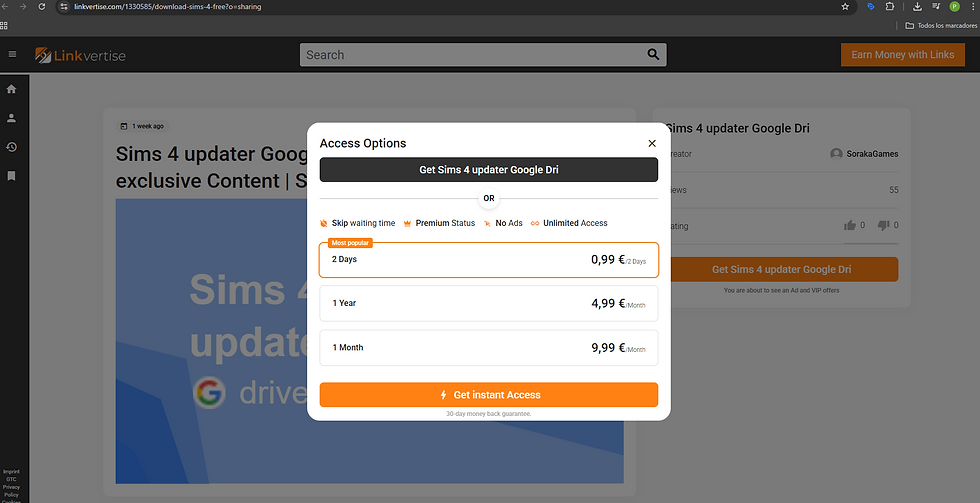Image resolution: width=980 pixels, height=503 pixels.
Task: Click the '1 week ago' date label
Action: click(142, 126)
